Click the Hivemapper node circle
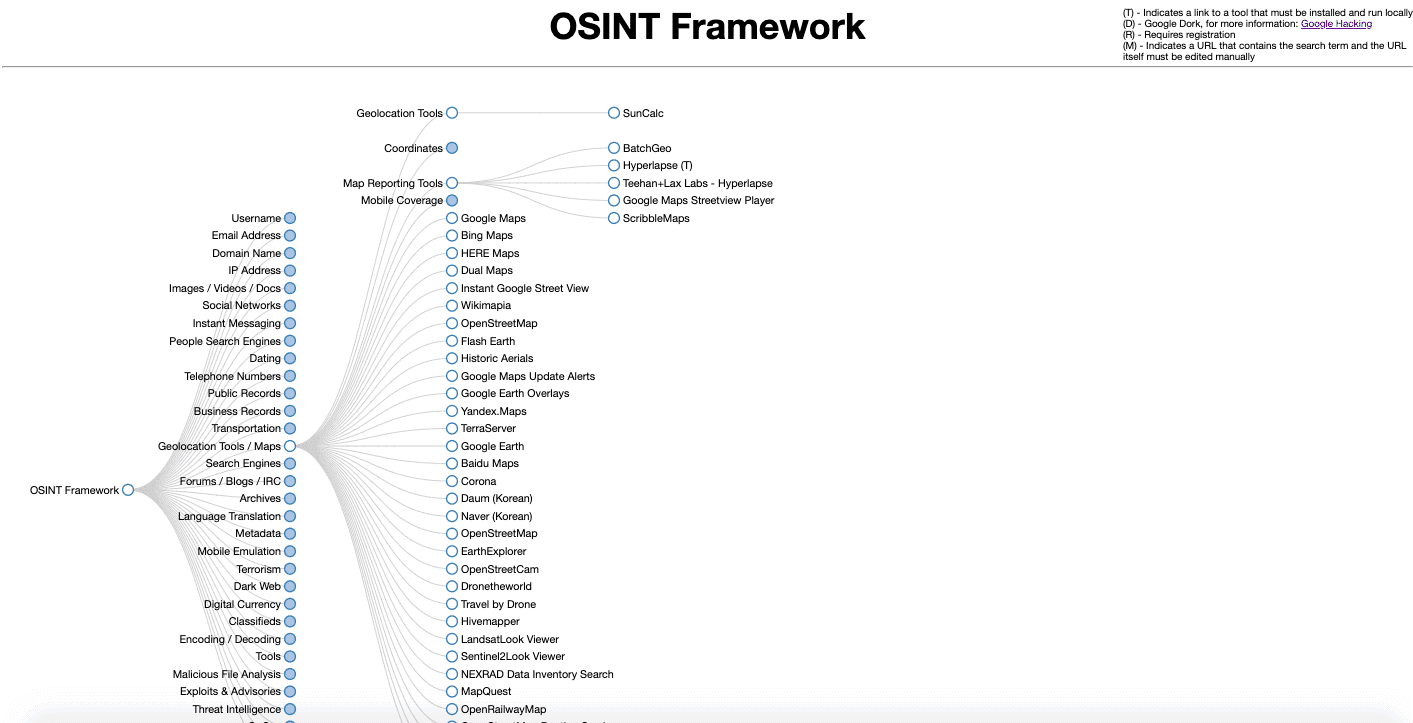 click(x=452, y=621)
